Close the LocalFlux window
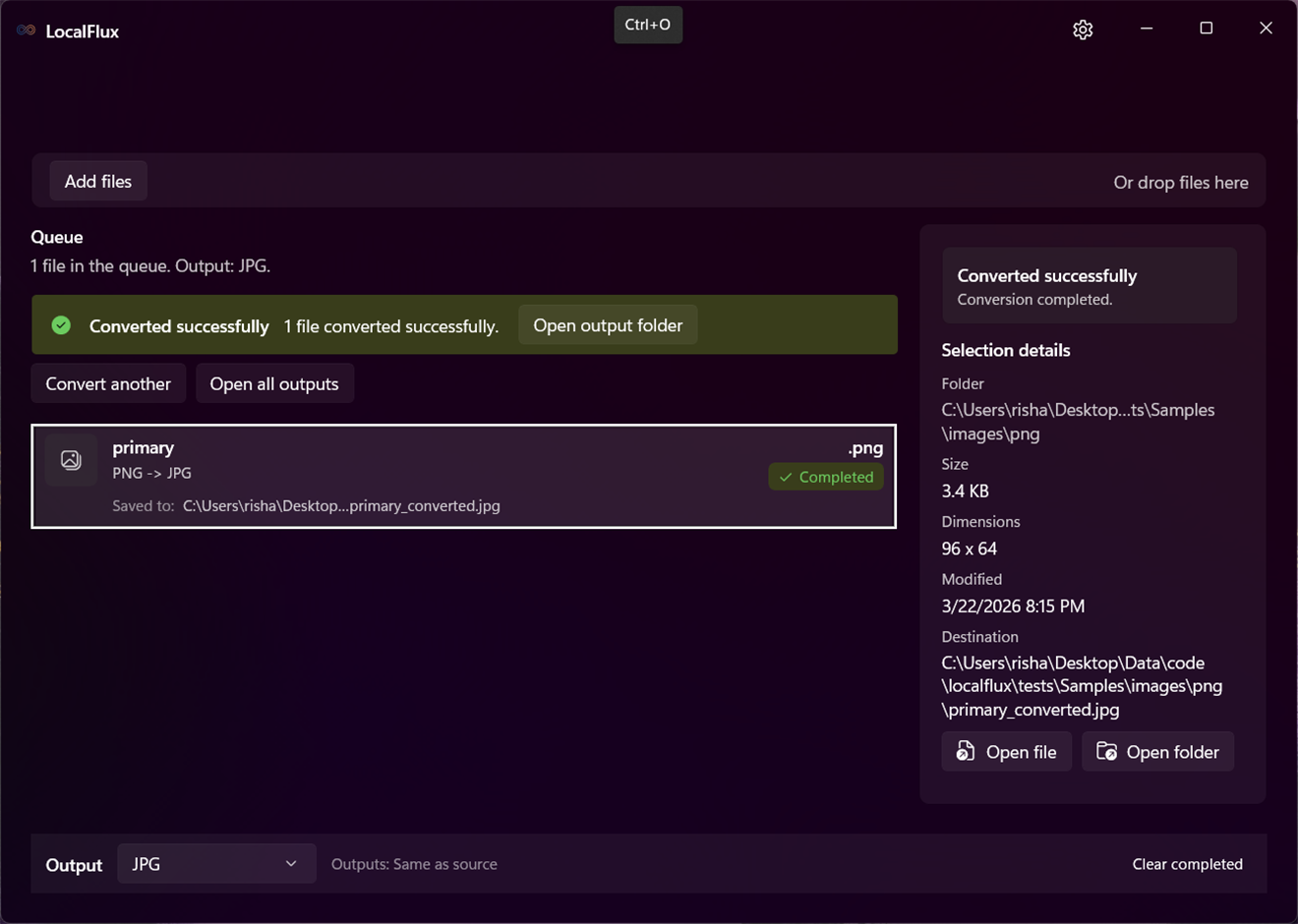Screen dimensions: 1298x924 click(x=1266, y=29)
